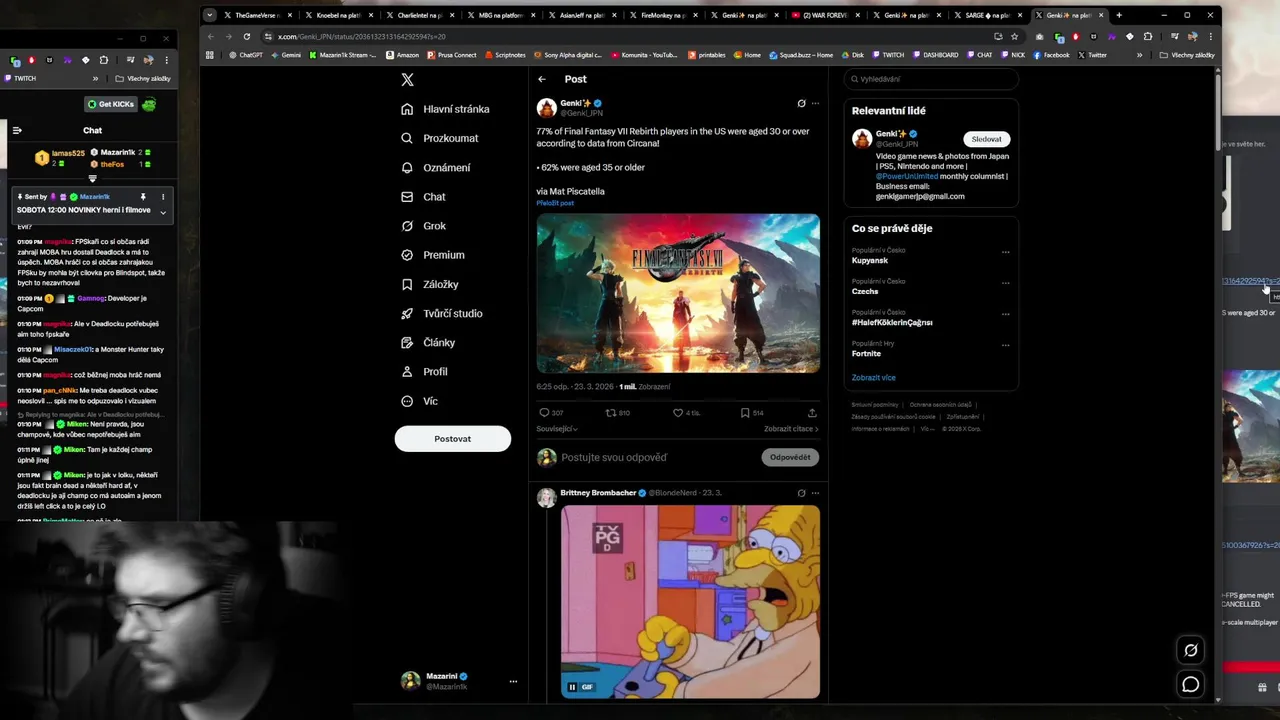Click Grok icon on Brittney Brombacher's reply

coord(801,493)
